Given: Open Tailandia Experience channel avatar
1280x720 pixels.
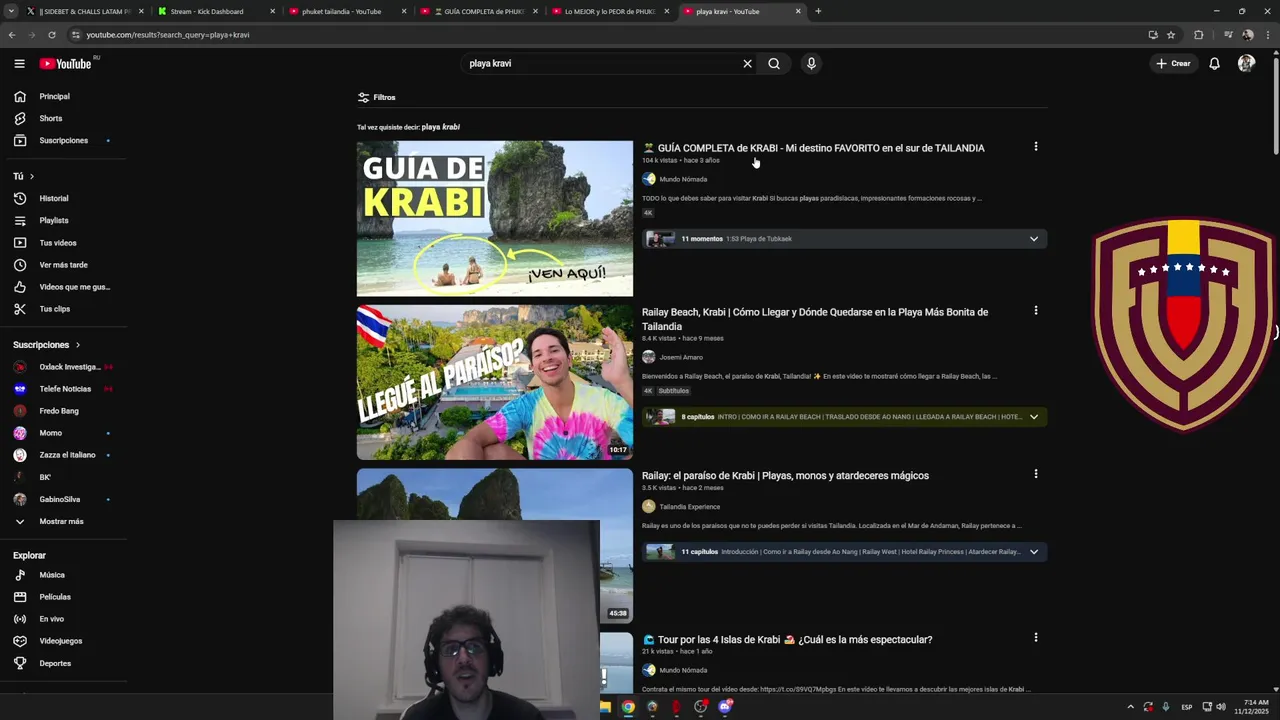Looking at the screenshot, I should click(x=649, y=506).
